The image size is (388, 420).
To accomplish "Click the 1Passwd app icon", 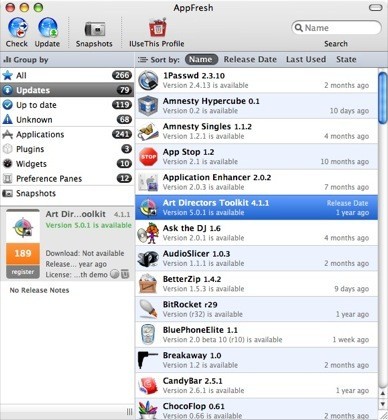I will point(148,80).
